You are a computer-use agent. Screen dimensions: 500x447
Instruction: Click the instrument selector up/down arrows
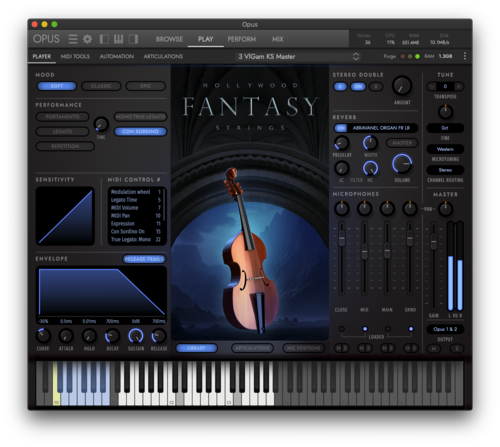356,56
